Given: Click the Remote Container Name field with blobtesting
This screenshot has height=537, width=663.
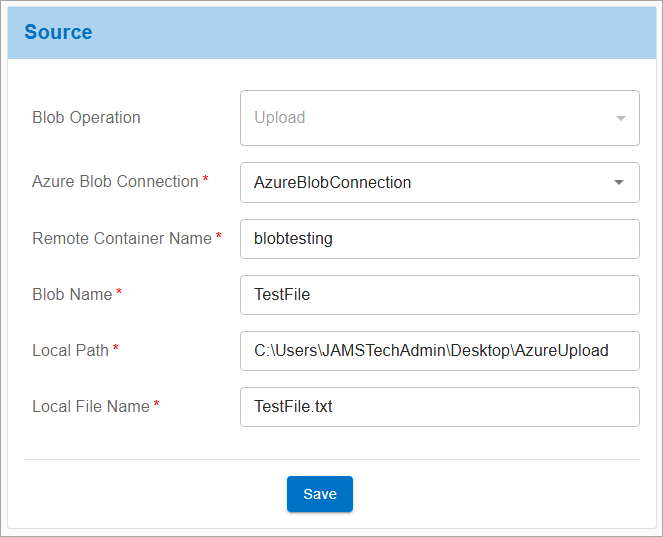Looking at the screenshot, I should coord(440,239).
